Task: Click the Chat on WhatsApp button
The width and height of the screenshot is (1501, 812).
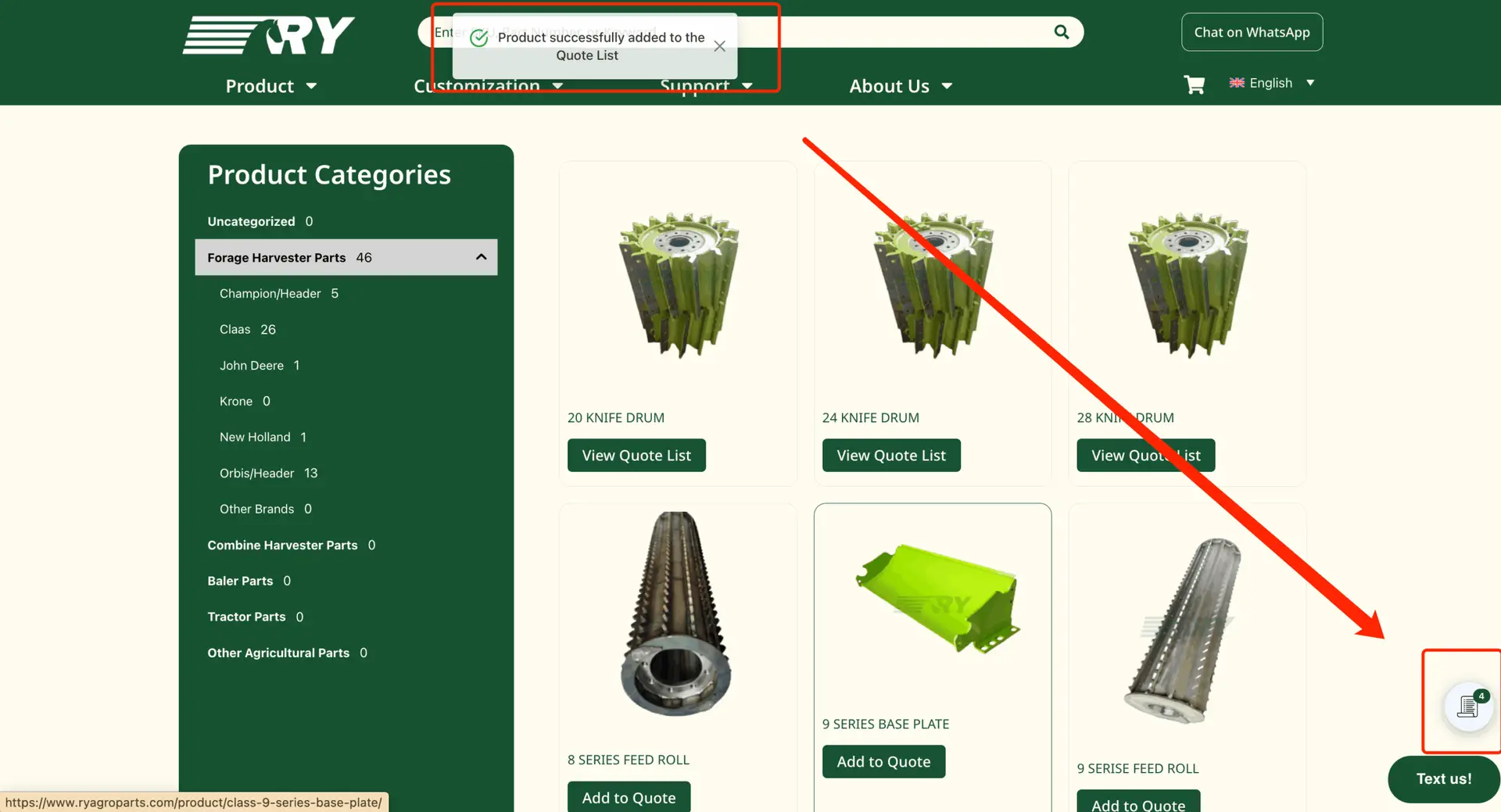Action: (1251, 32)
